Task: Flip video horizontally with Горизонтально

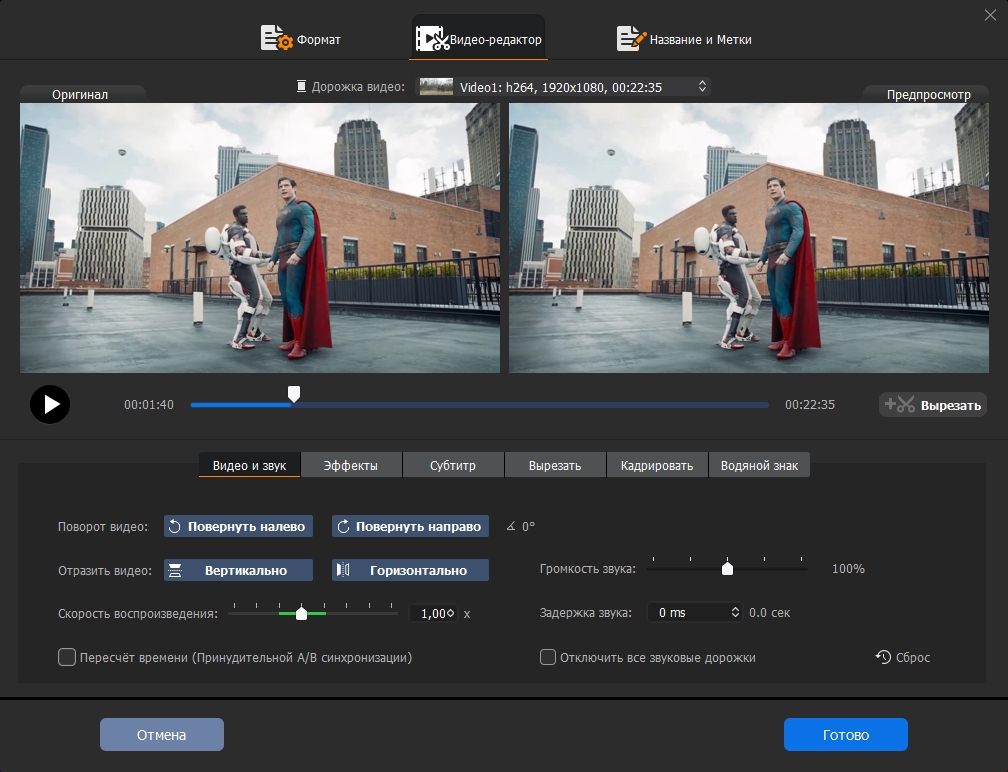Action: pyautogui.click(x=410, y=570)
